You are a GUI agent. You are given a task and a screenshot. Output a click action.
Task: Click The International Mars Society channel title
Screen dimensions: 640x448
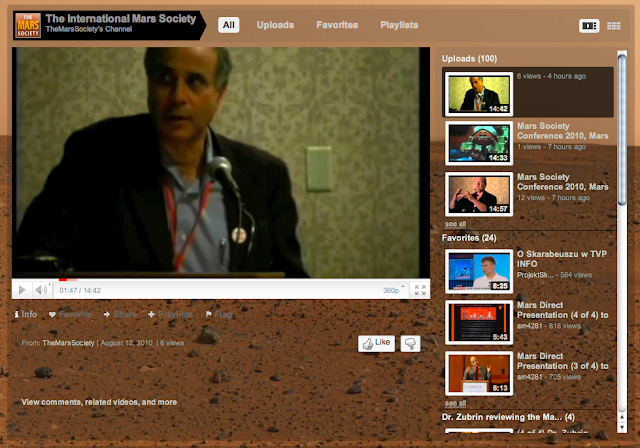[121, 18]
